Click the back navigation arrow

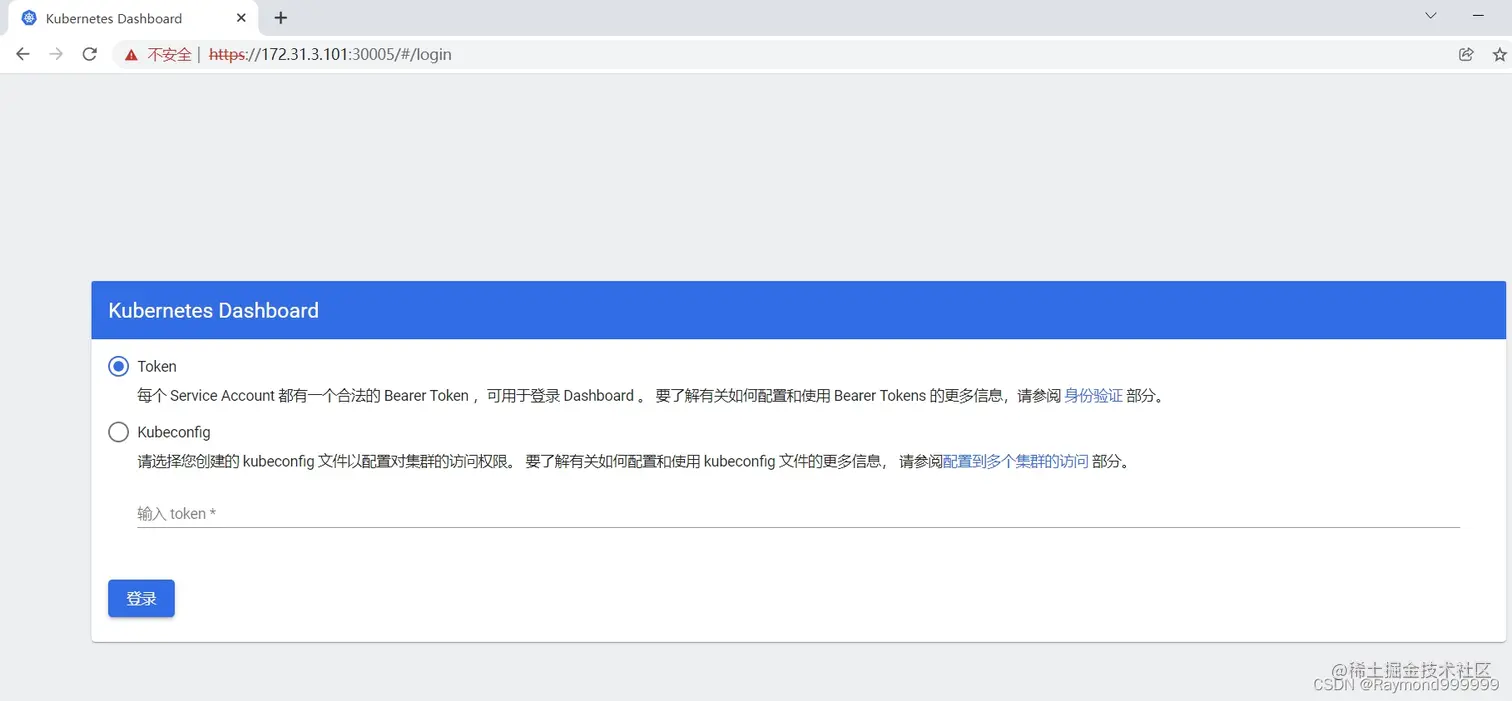(x=22, y=54)
